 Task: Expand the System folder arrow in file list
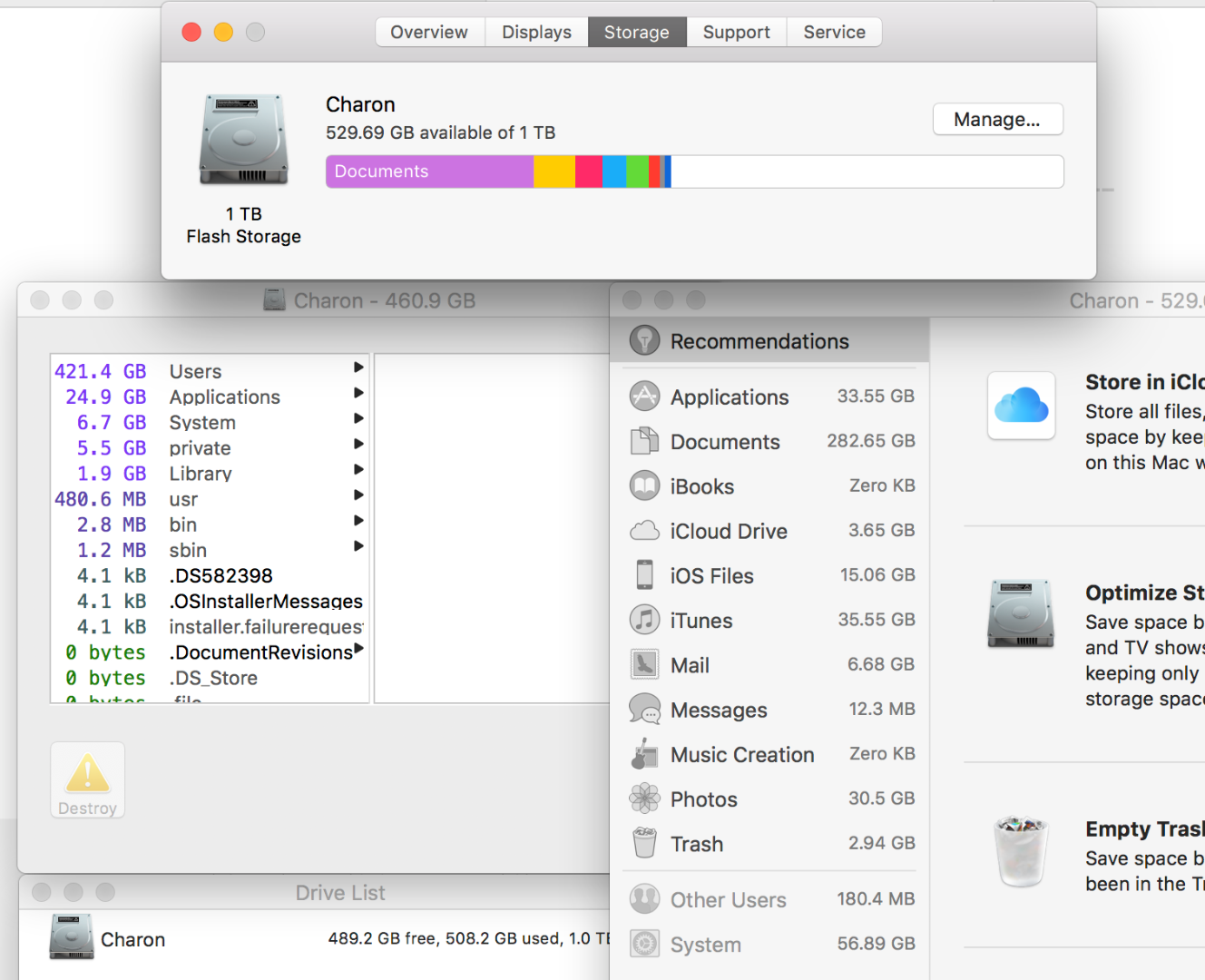[x=358, y=418]
